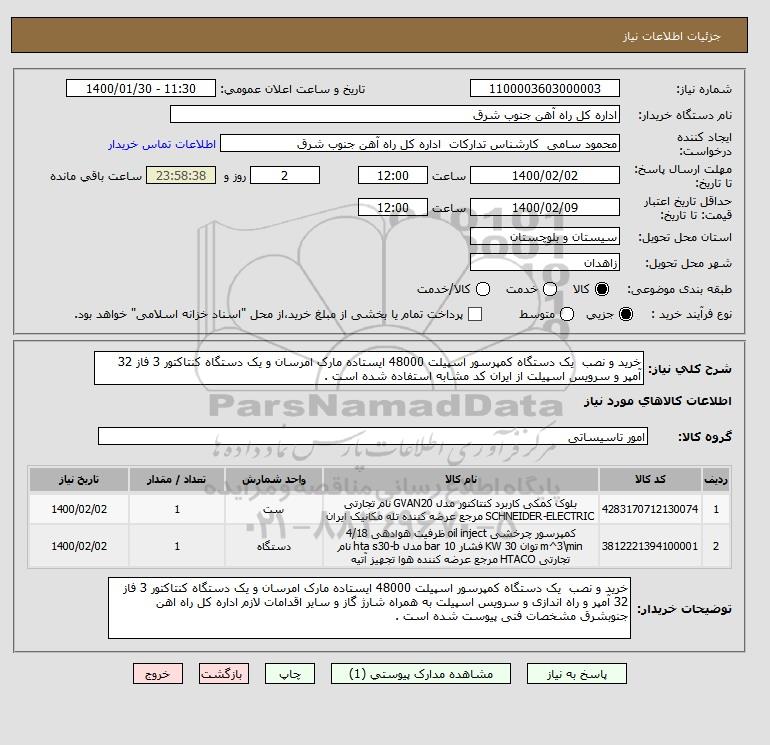Viewport: 770px width, 745px height.
Task: Click the توضیحات خریدار text area
Action: tap(369, 608)
